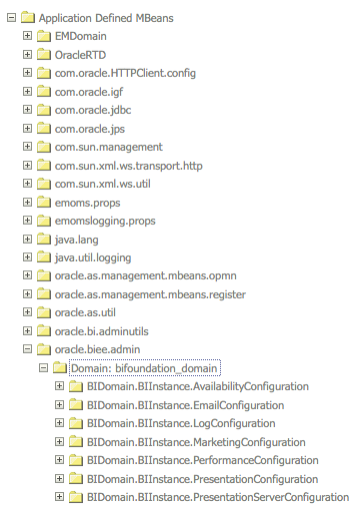Click the emoms.props folder icon
Screen dimensions: 362x507
click(44, 202)
